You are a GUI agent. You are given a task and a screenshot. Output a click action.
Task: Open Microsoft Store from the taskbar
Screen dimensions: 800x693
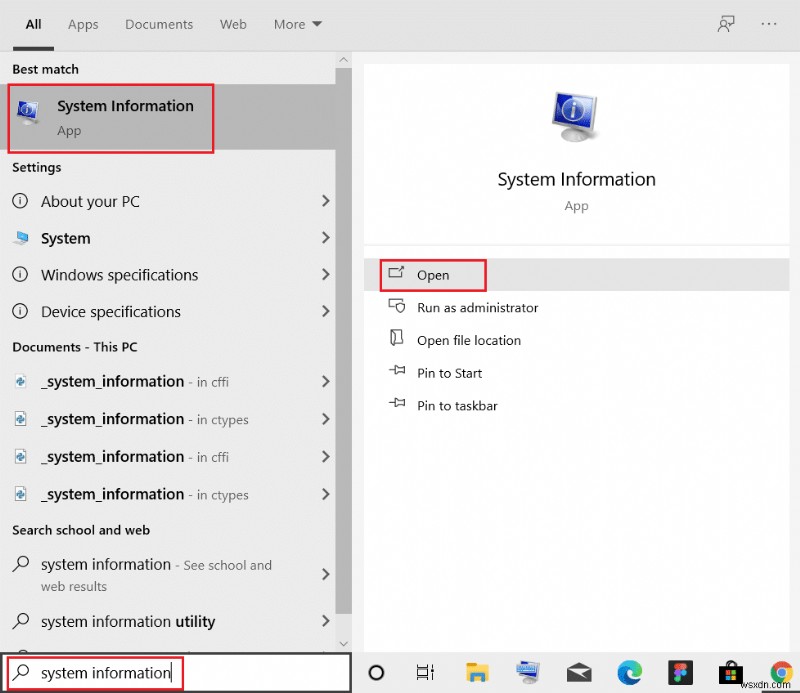coord(732,672)
